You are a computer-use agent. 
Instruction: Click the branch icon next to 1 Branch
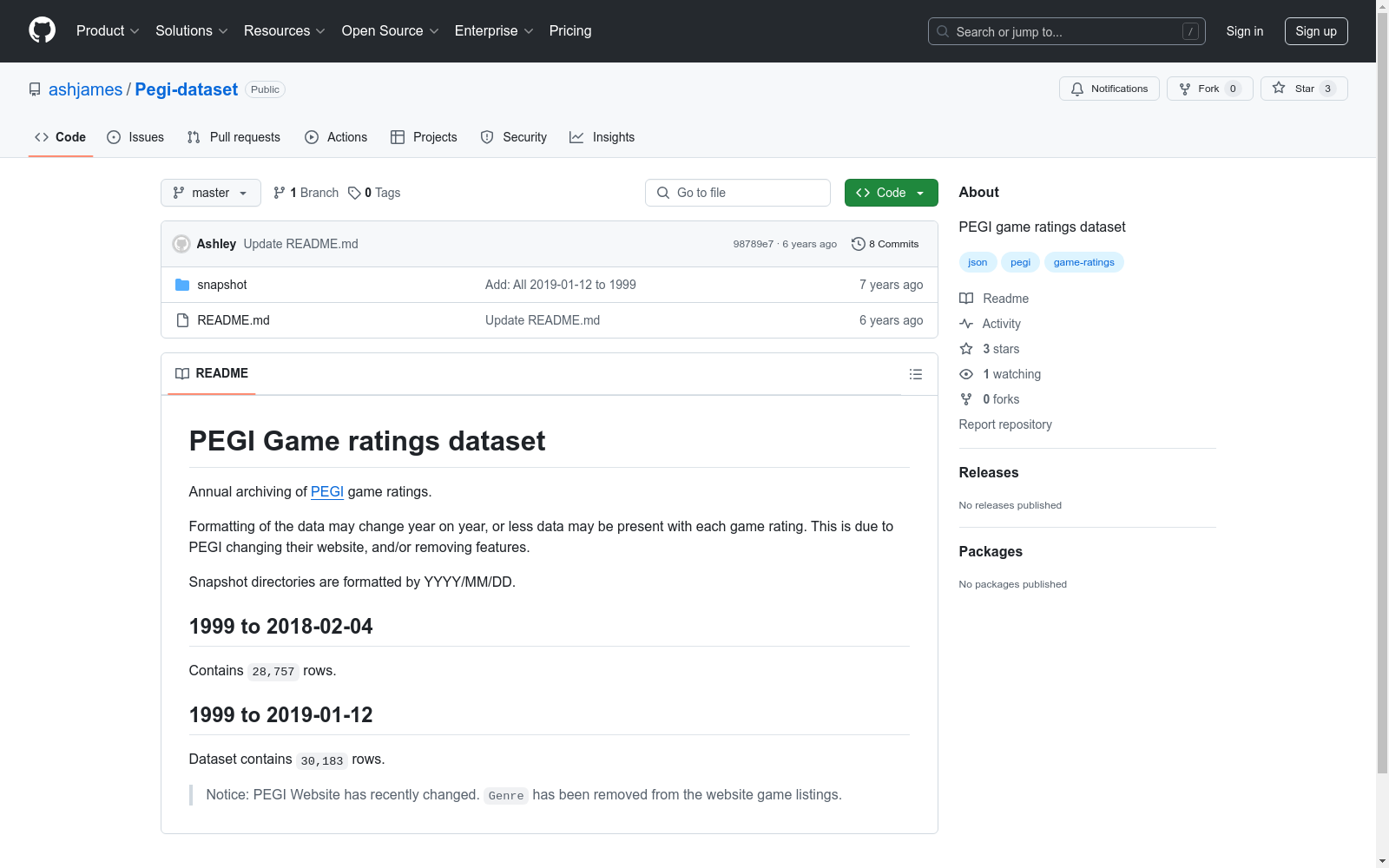280,193
